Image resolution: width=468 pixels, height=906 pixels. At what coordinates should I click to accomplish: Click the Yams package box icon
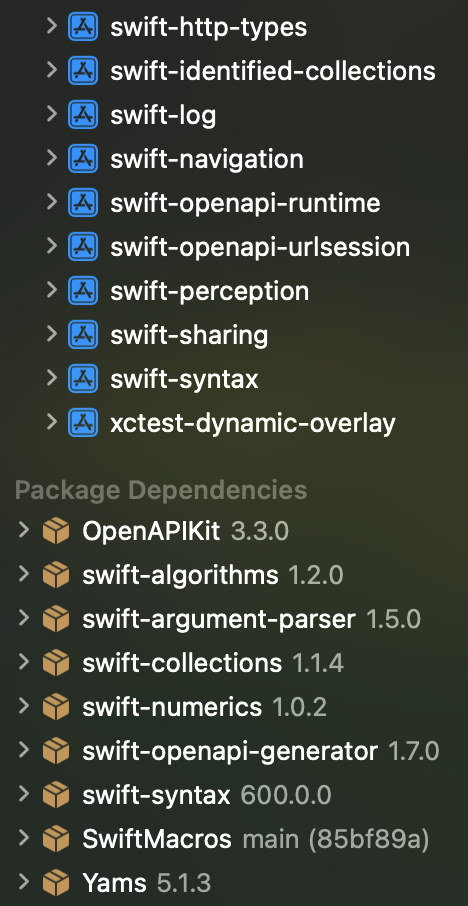56,882
